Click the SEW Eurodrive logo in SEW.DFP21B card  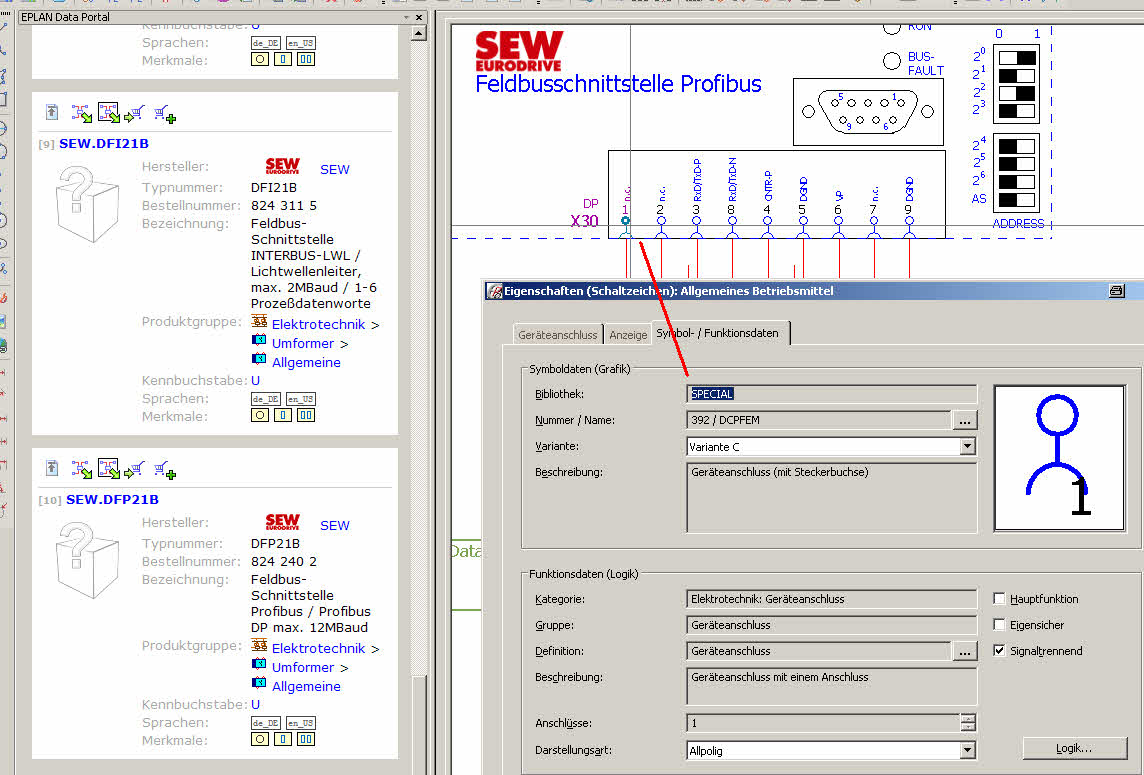[x=282, y=523]
